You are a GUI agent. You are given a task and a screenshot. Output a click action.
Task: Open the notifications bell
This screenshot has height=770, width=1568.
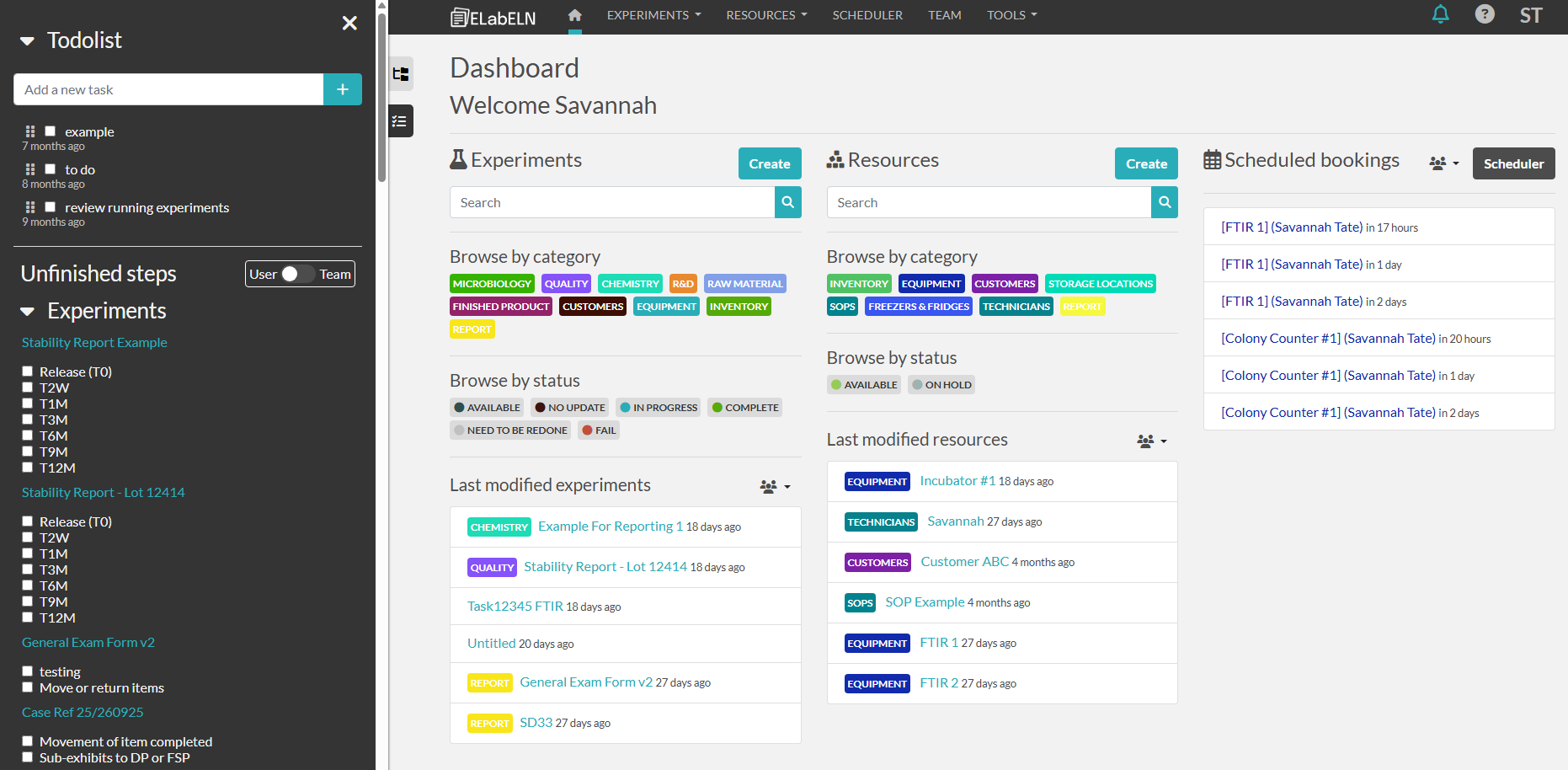click(x=1440, y=14)
